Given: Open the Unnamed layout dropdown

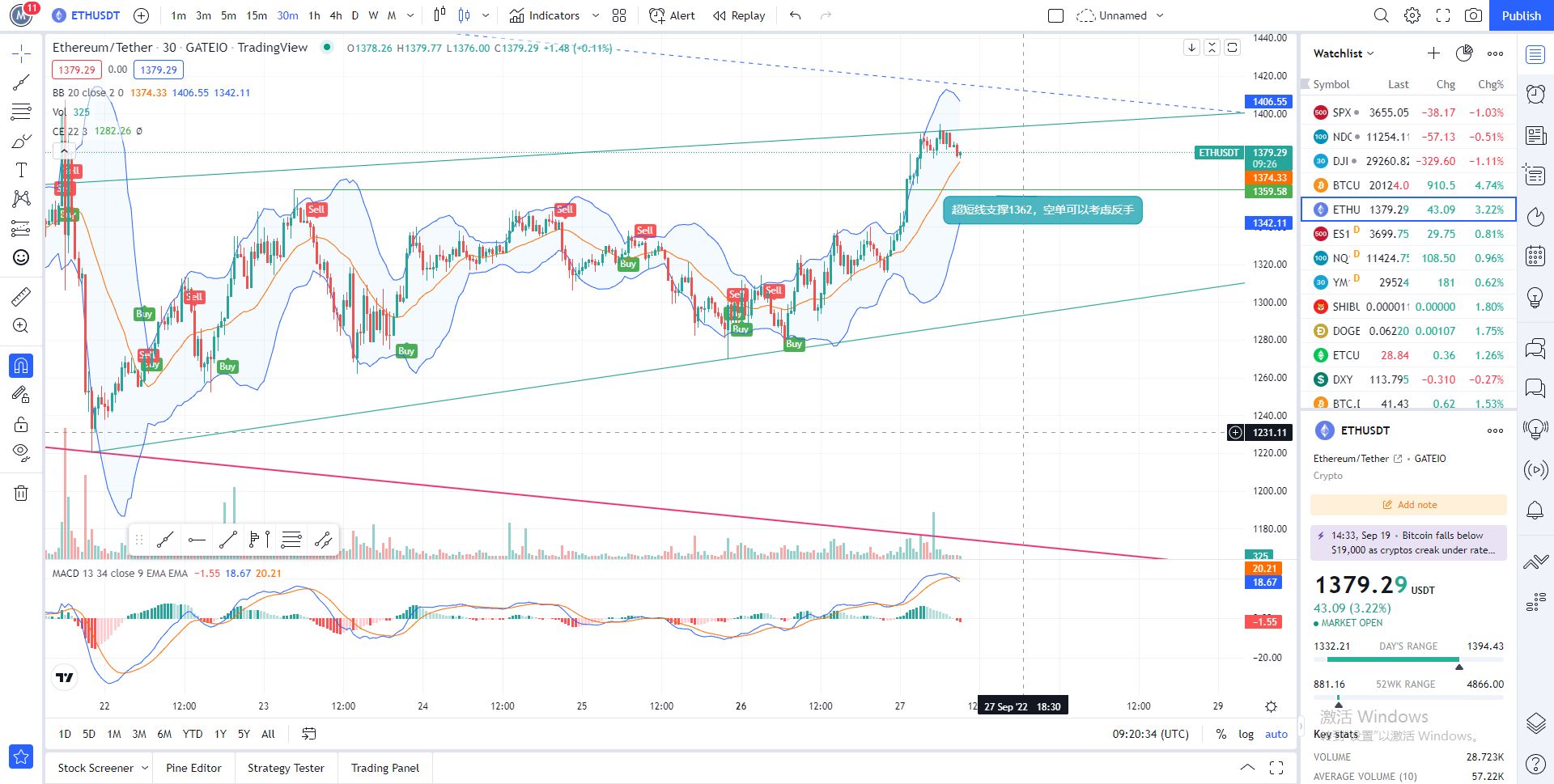Looking at the screenshot, I should click(x=1160, y=15).
